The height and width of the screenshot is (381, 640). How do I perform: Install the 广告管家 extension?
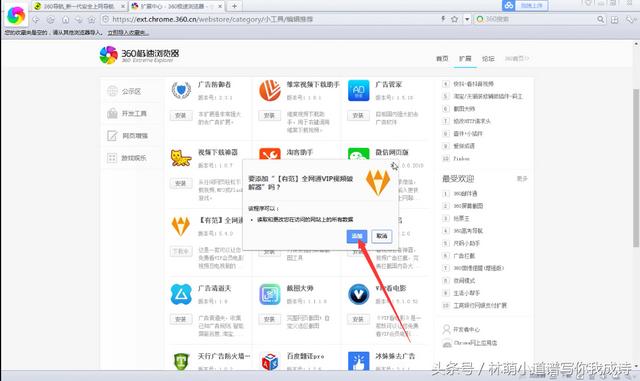pyautogui.click(x=358, y=116)
